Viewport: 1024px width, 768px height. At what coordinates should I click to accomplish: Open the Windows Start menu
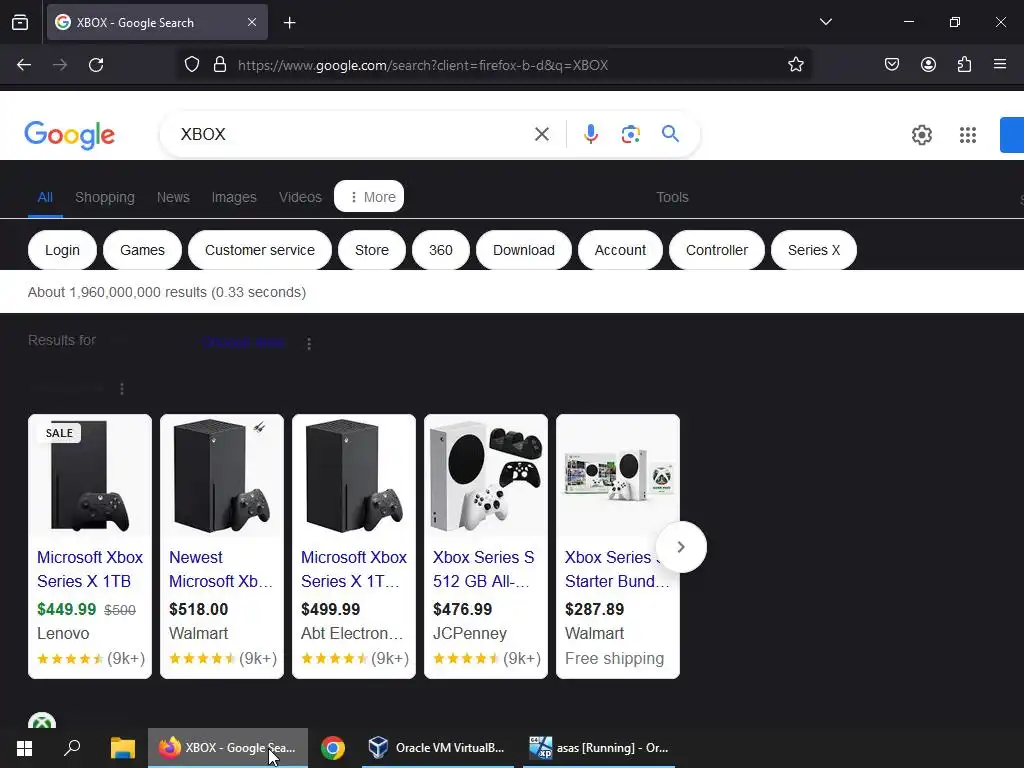point(24,748)
